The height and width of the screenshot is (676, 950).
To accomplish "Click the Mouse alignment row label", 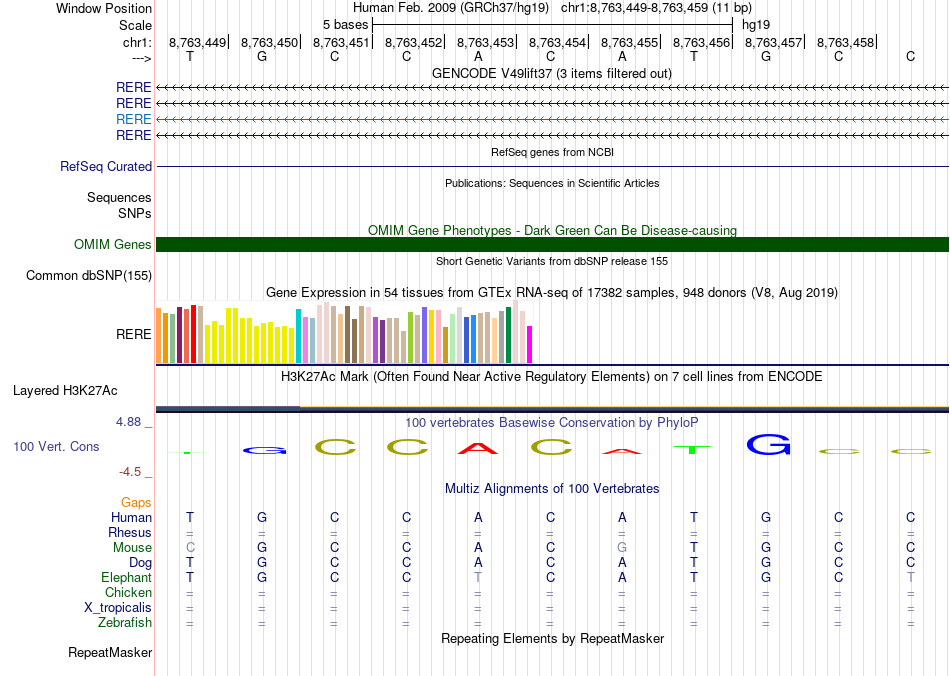I will tap(132, 548).
